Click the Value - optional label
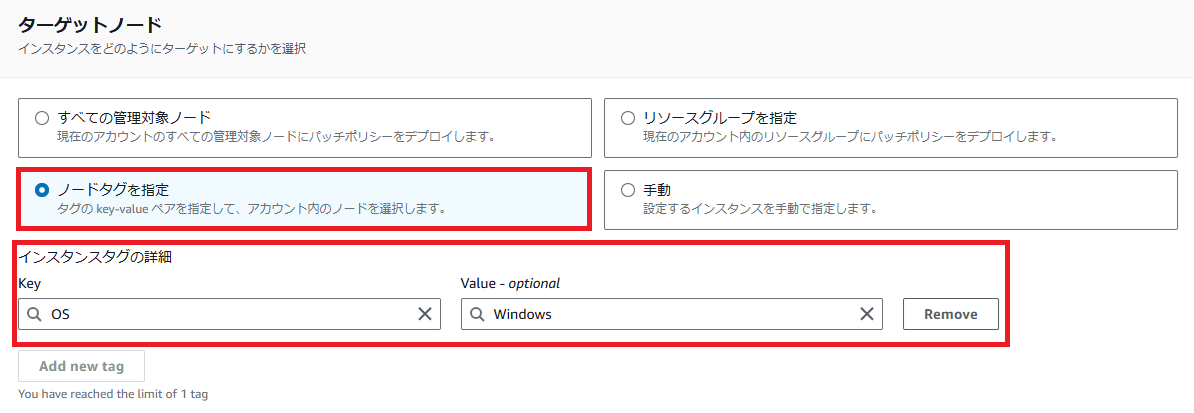The height and width of the screenshot is (413, 1194). 510,283
